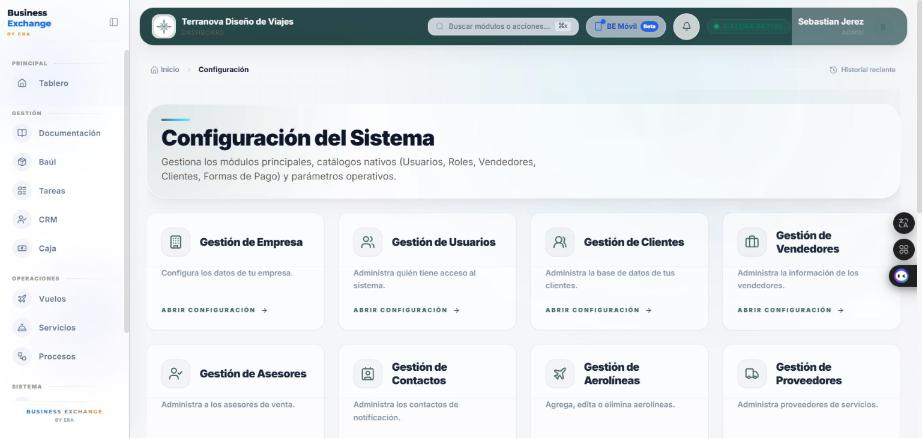Screen dimensions: 922x438
Task: Collapse the sidebar with the panel icon
Action: tap(113, 22)
